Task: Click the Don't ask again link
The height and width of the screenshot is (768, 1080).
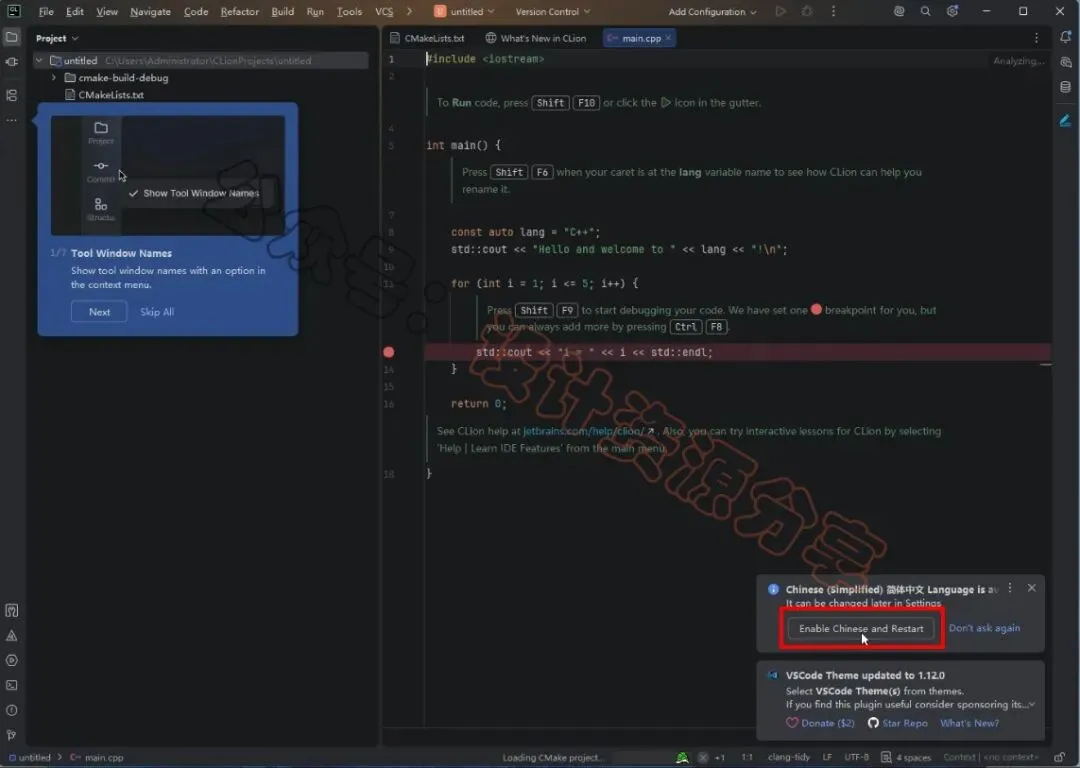Action: coord(984,628)
